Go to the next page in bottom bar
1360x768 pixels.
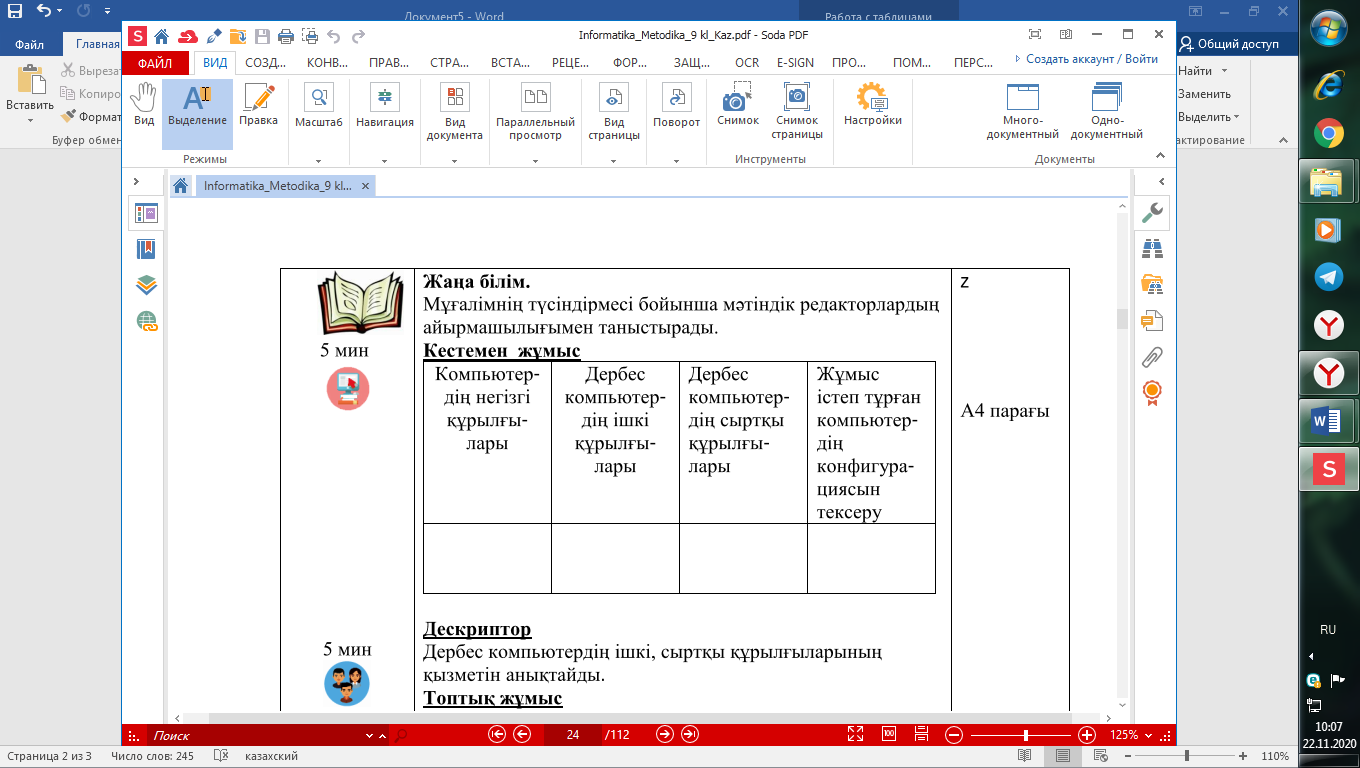tap(665, 735)
